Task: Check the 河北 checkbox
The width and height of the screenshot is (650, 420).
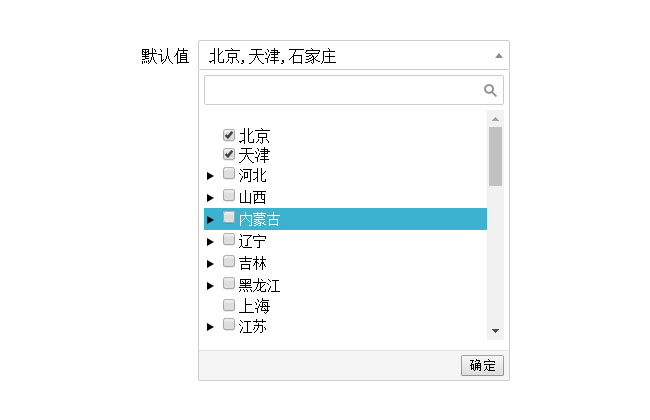Action: (x=229, y=174)
